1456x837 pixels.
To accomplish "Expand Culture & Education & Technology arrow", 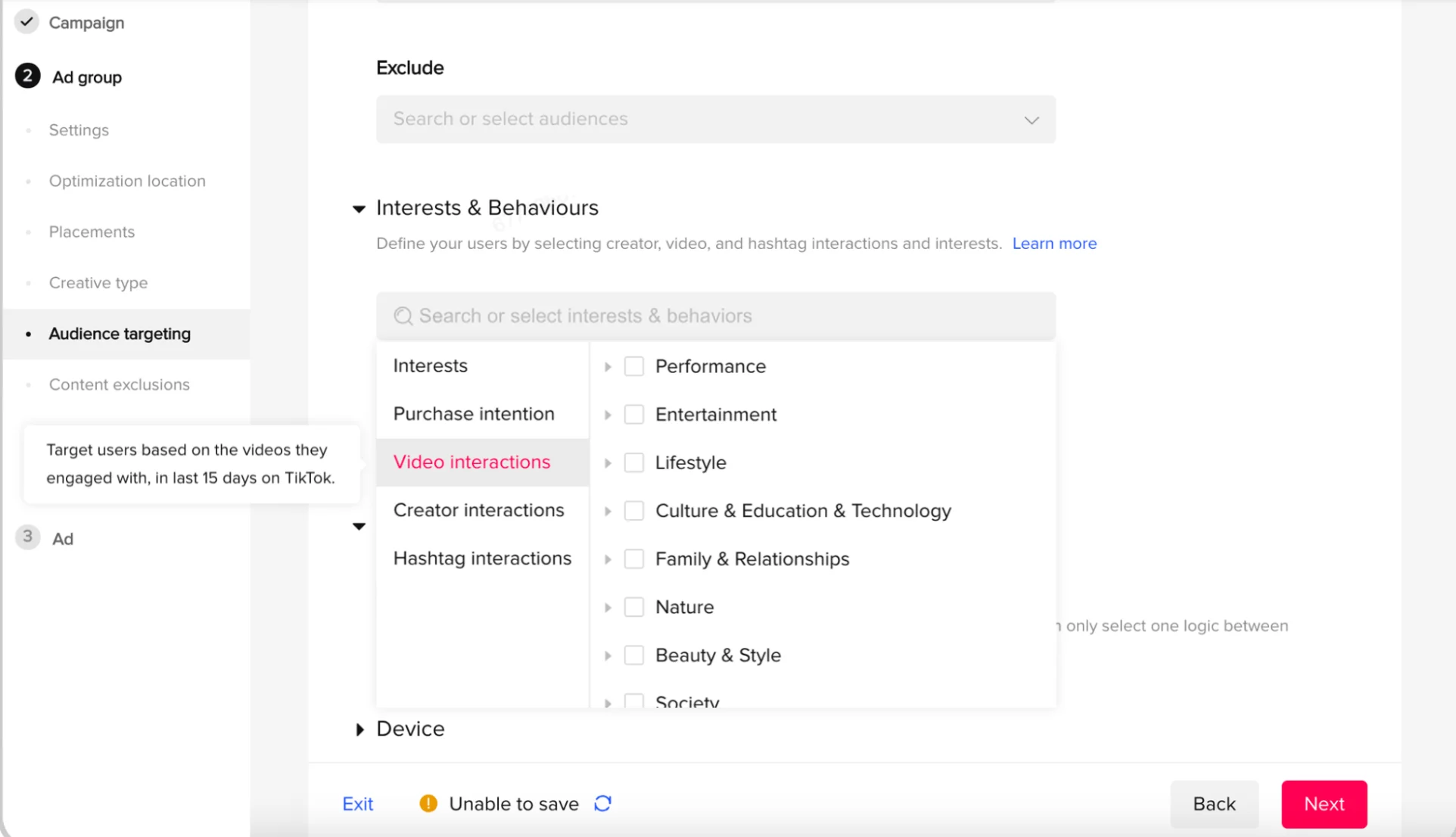I will (x=608, y=512).
